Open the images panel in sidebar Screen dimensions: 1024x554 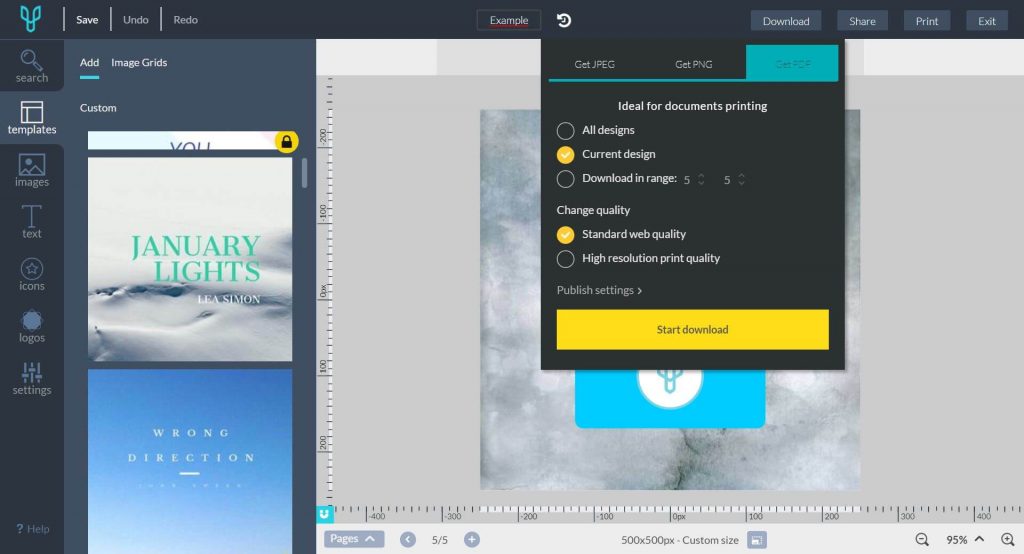pyautogui.click(x=31, y=170)
